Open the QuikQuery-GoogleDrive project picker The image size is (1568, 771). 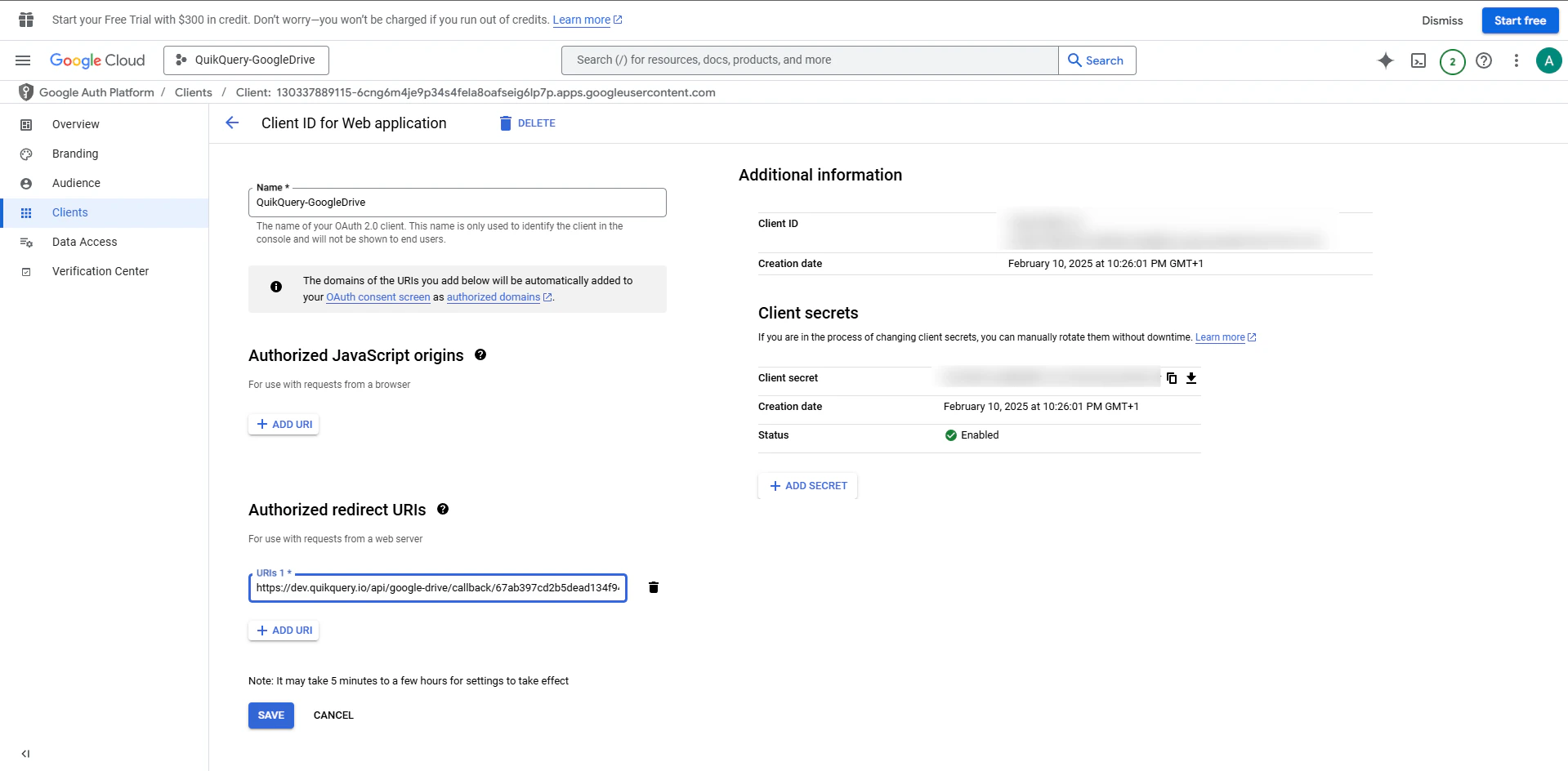(x=245, y=60)
